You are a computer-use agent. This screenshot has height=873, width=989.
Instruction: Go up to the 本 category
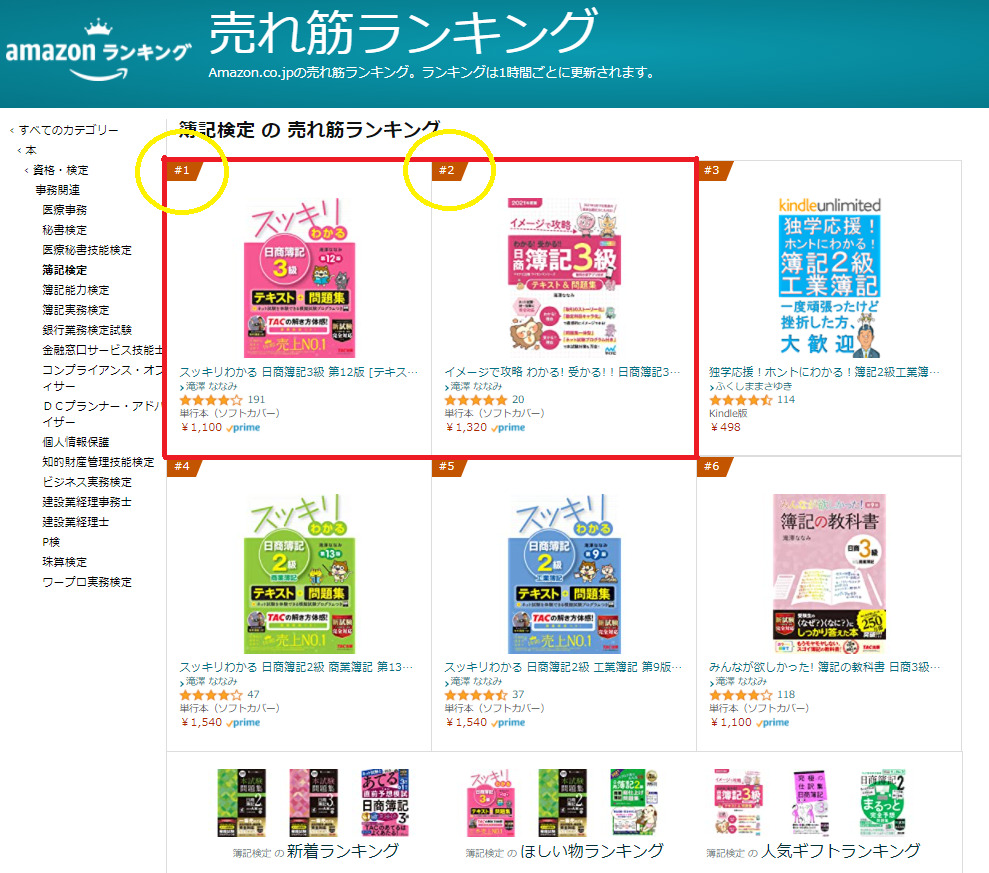click(31, 150)
